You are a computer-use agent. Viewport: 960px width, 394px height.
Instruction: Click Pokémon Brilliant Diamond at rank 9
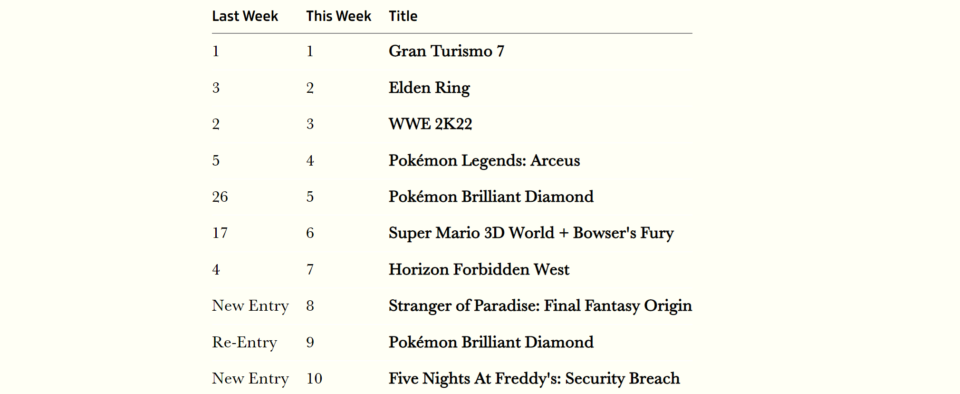[491, 342]
